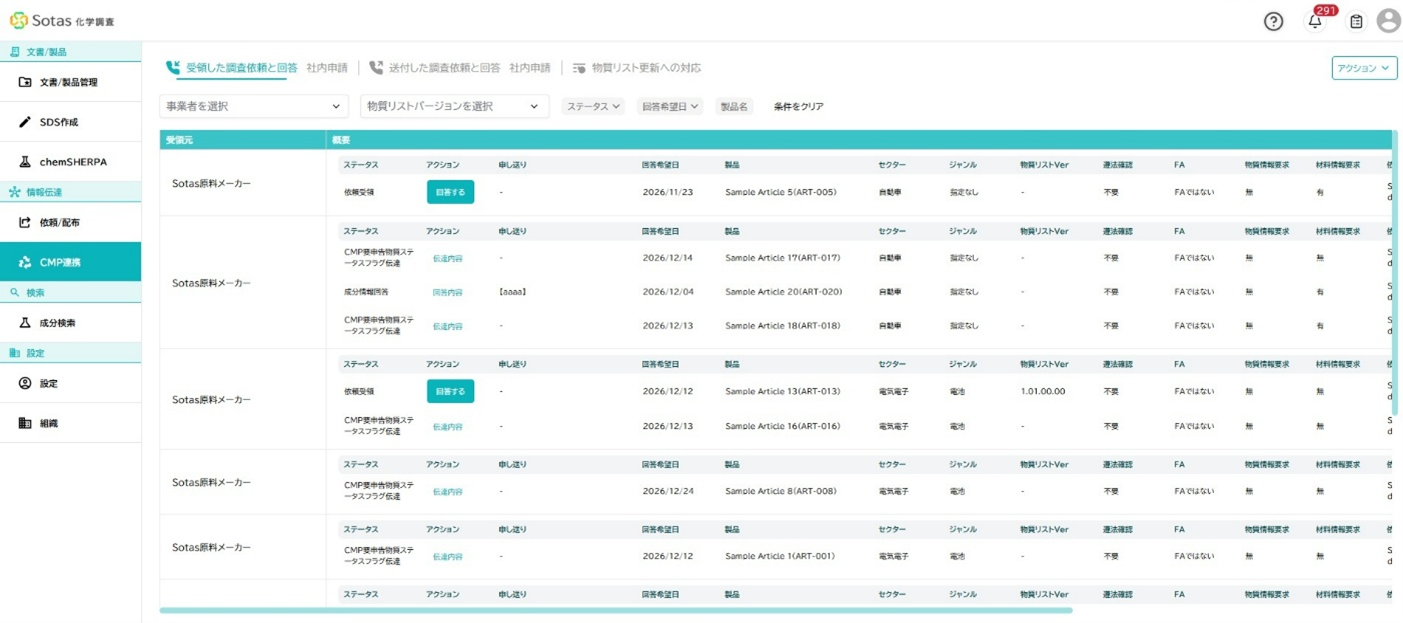
Task: Open the user account avatar icon
Action: pos(1388,21)
